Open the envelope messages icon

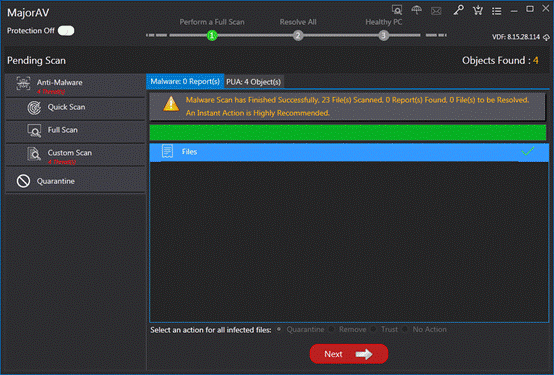(436, 11)
